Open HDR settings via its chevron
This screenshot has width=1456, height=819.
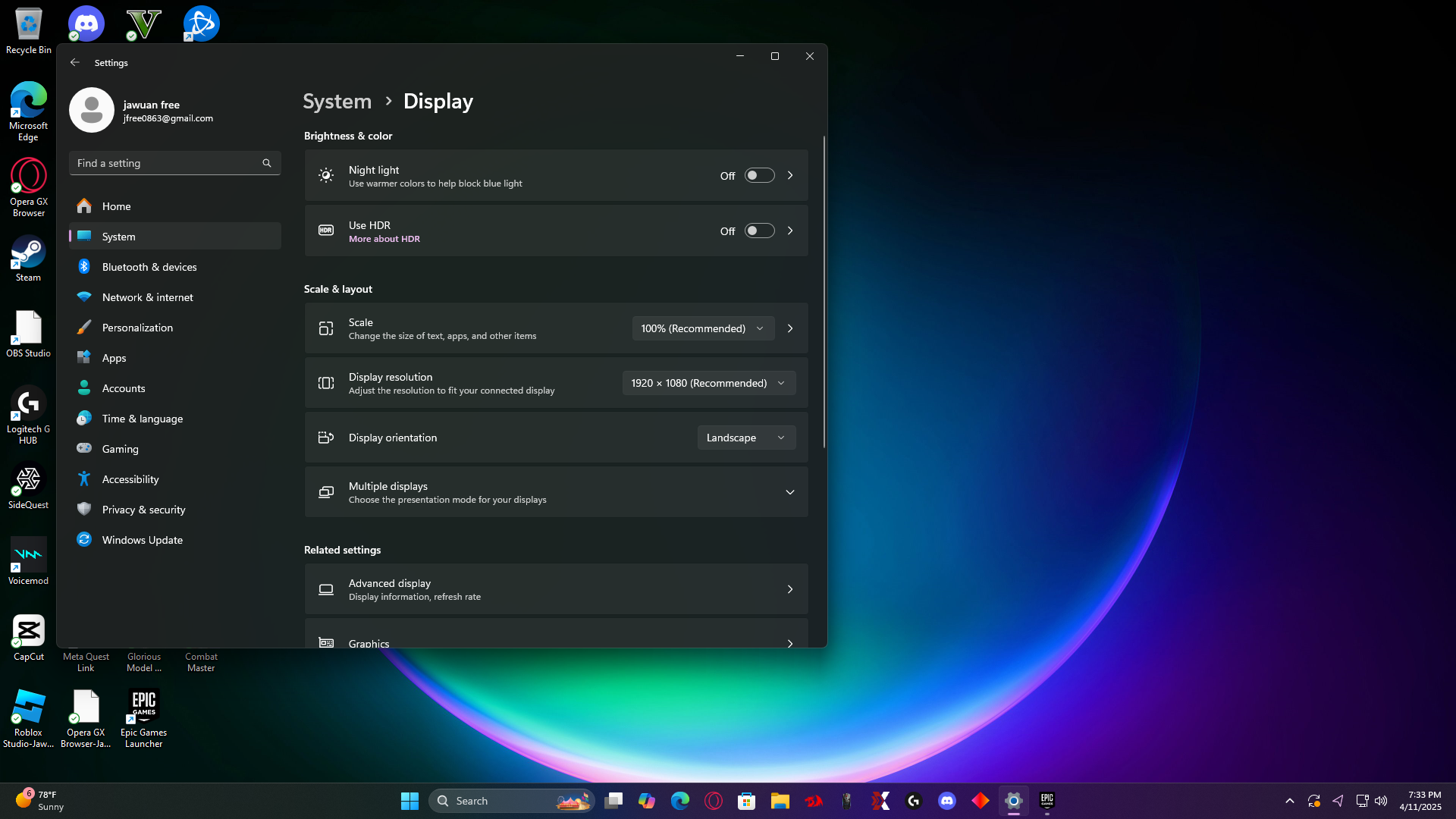point(790,231)
